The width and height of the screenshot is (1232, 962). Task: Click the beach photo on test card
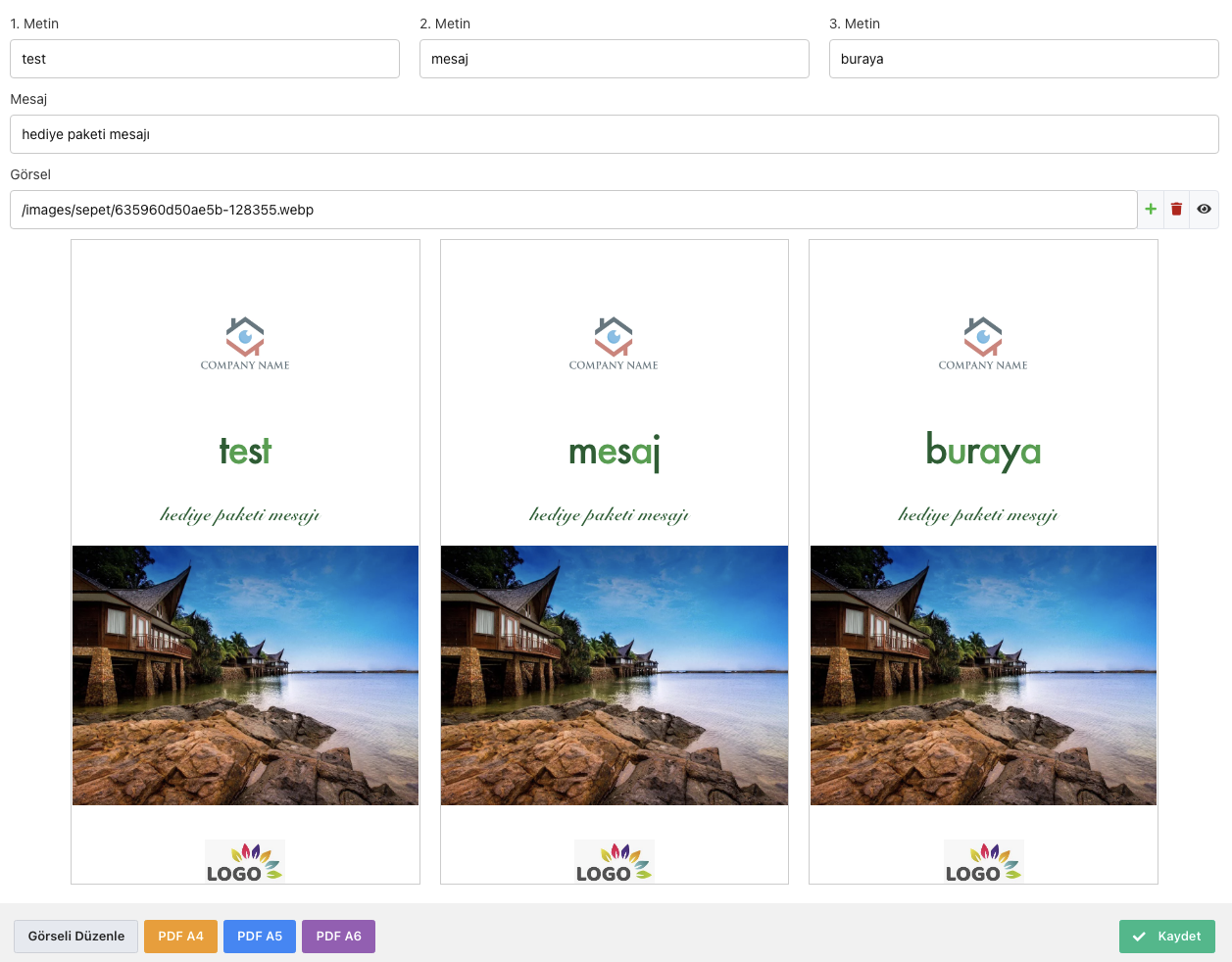[245, 675]
